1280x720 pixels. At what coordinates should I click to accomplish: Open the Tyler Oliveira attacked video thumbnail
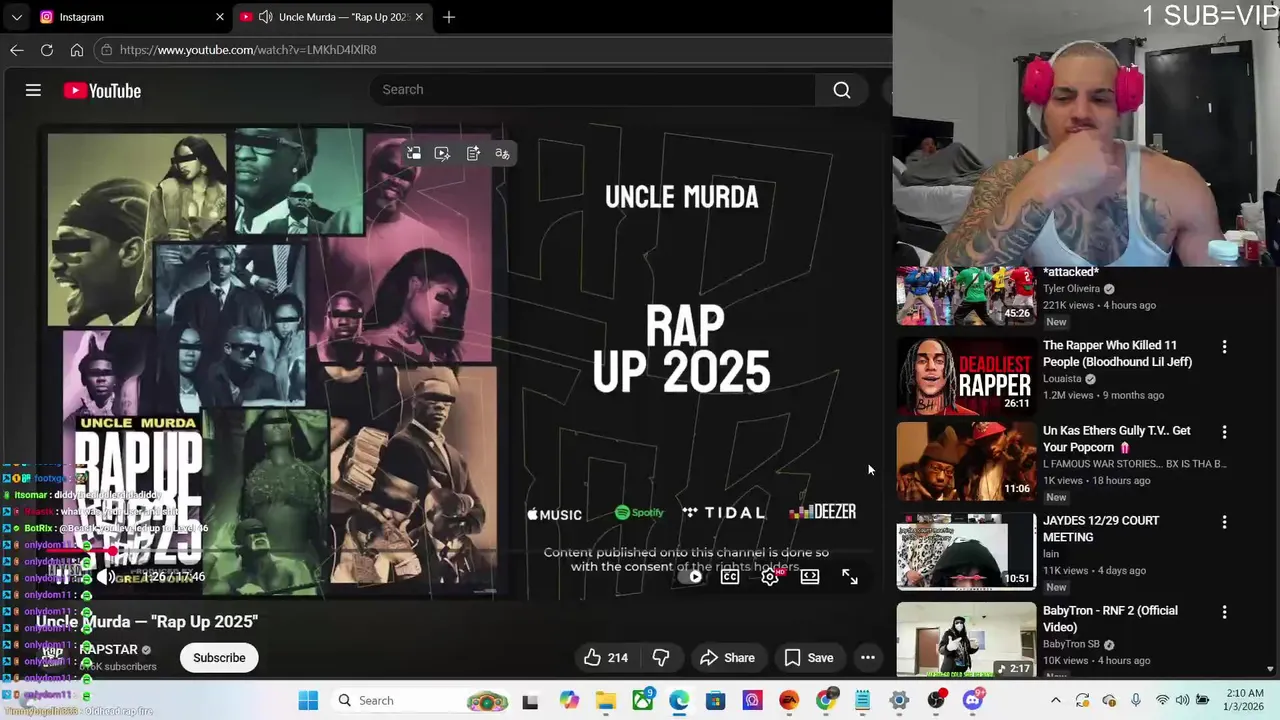click(966, 296)
